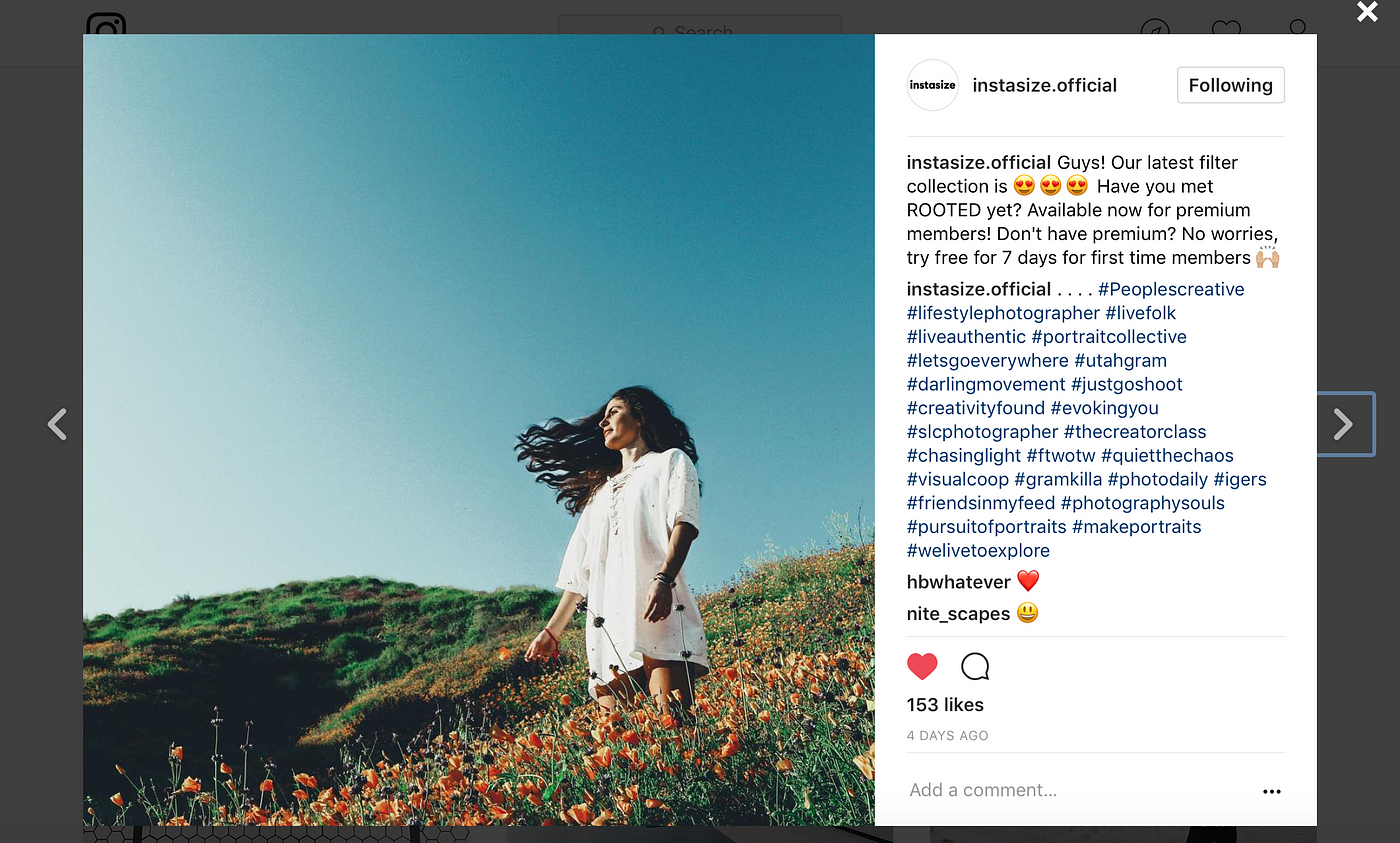The width and height of the screenshot is (1400, 843).
Task: Open the #igers hashtag
Action: pyautogui.click(x=1240, y=479)
